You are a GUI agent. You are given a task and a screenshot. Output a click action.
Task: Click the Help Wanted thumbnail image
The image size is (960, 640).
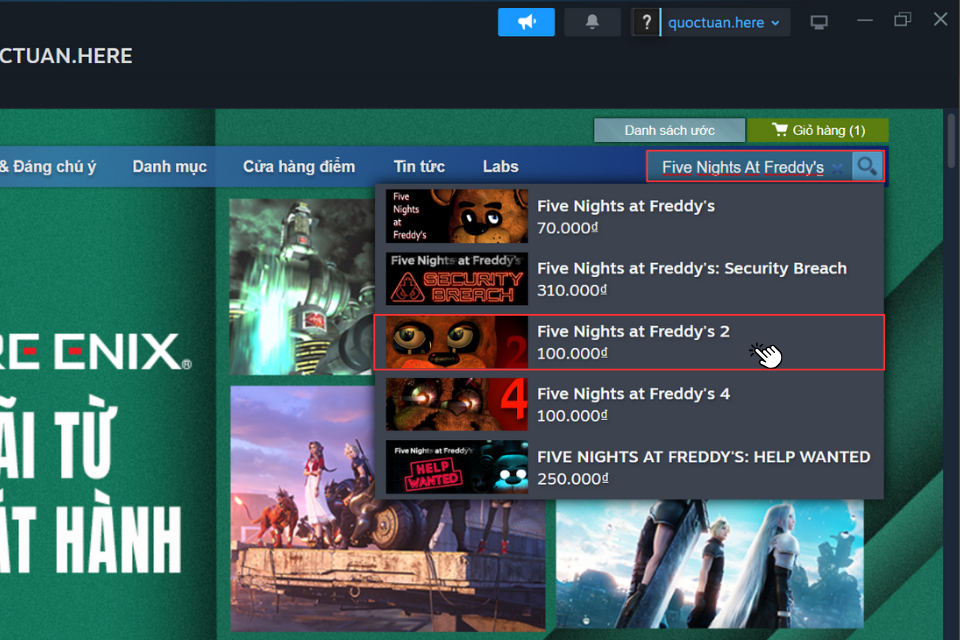[x=457, y=467]
